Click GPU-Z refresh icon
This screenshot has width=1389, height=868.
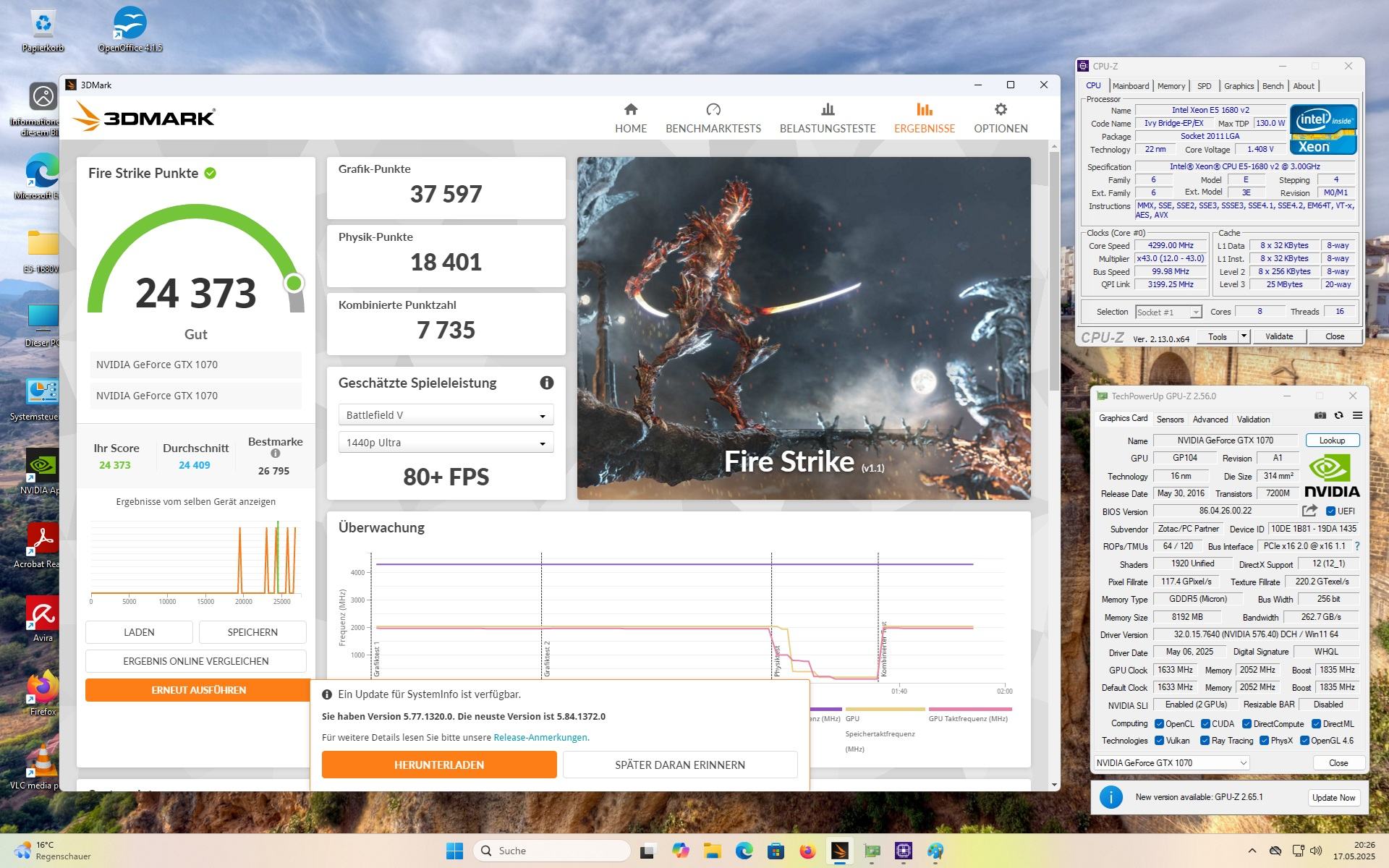click(1338, 416)
